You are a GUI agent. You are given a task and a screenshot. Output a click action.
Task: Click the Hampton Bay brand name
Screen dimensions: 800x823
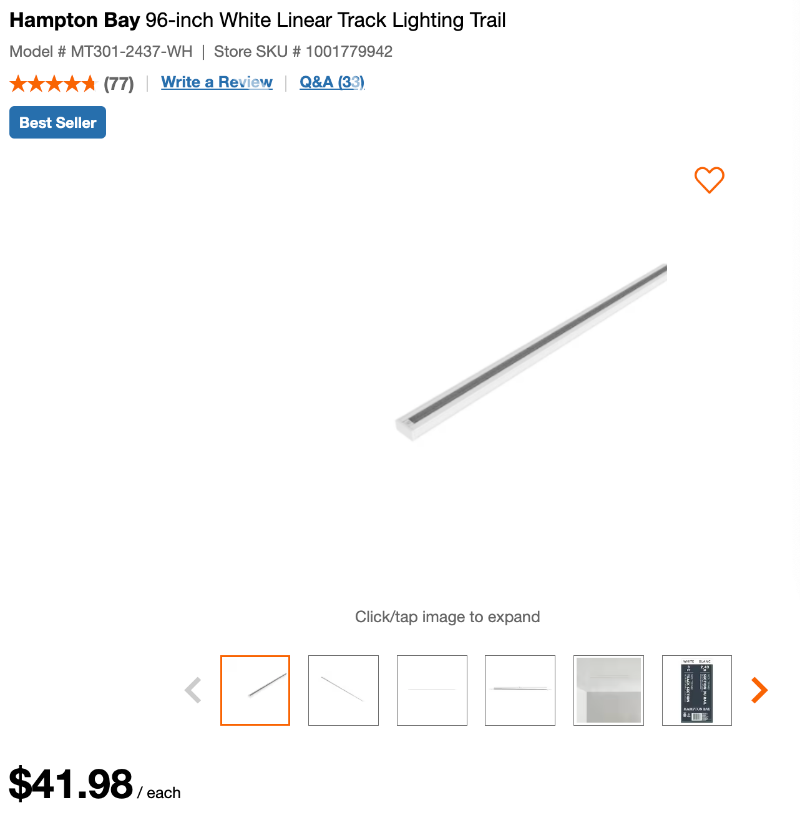(x=75, y=20)
